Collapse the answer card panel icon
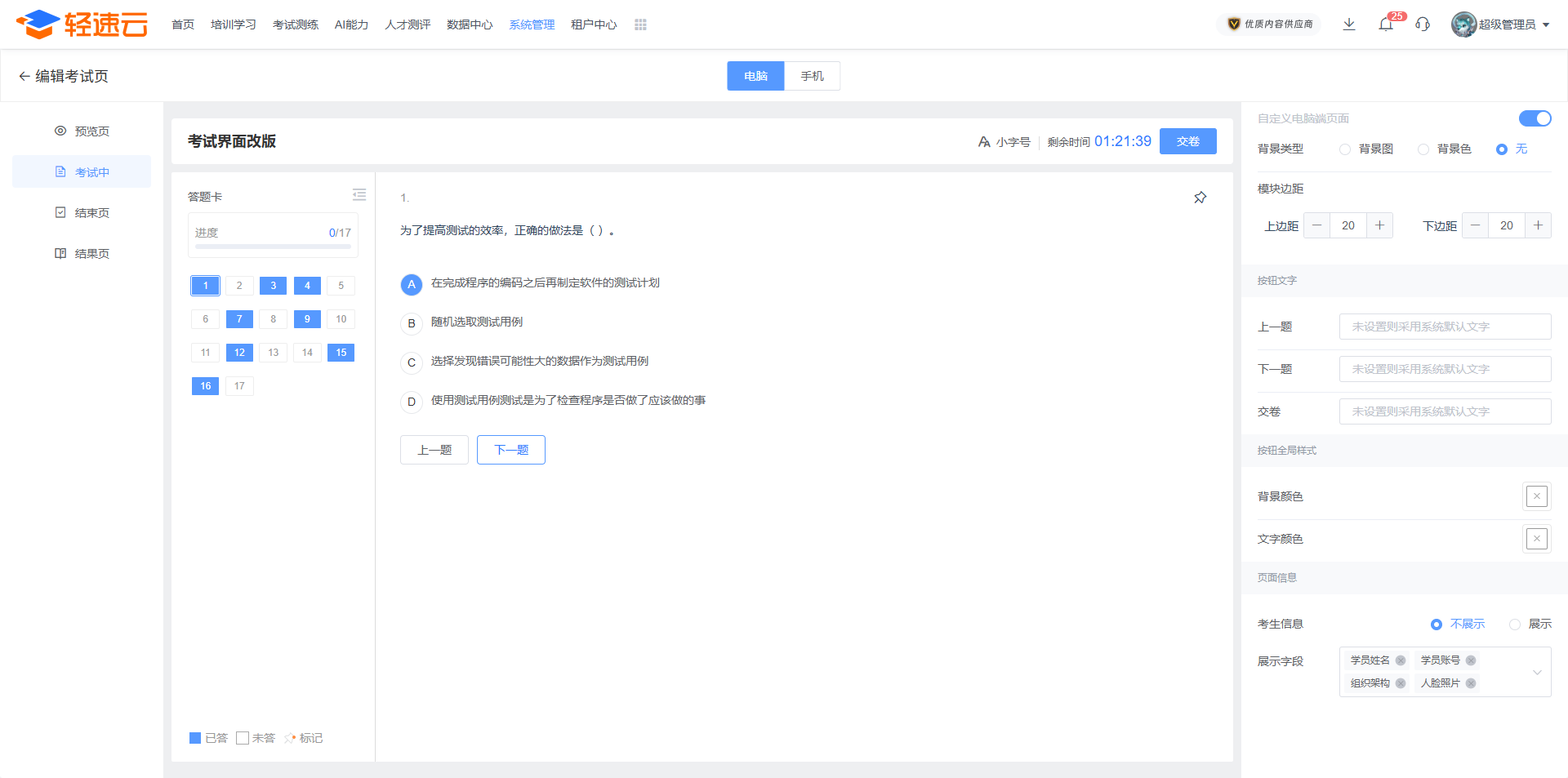1568x778 pixels. [x=359, y=195]
